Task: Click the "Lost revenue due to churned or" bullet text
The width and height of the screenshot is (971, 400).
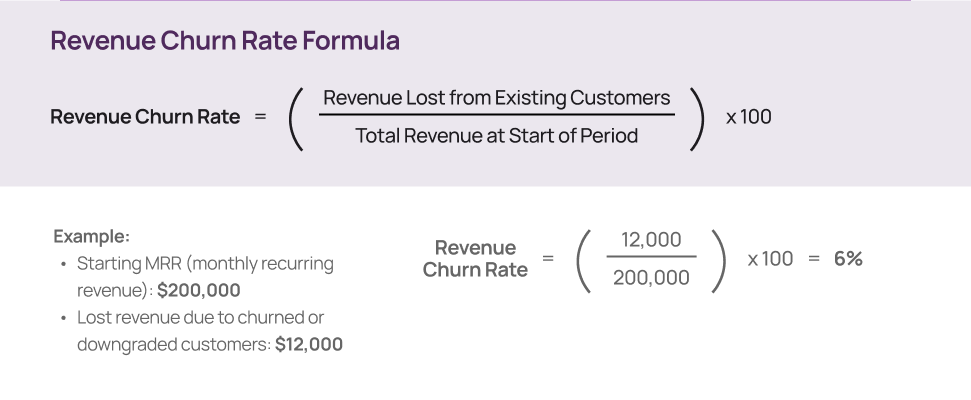Action: pyautogui.click(x=200, y=318)
